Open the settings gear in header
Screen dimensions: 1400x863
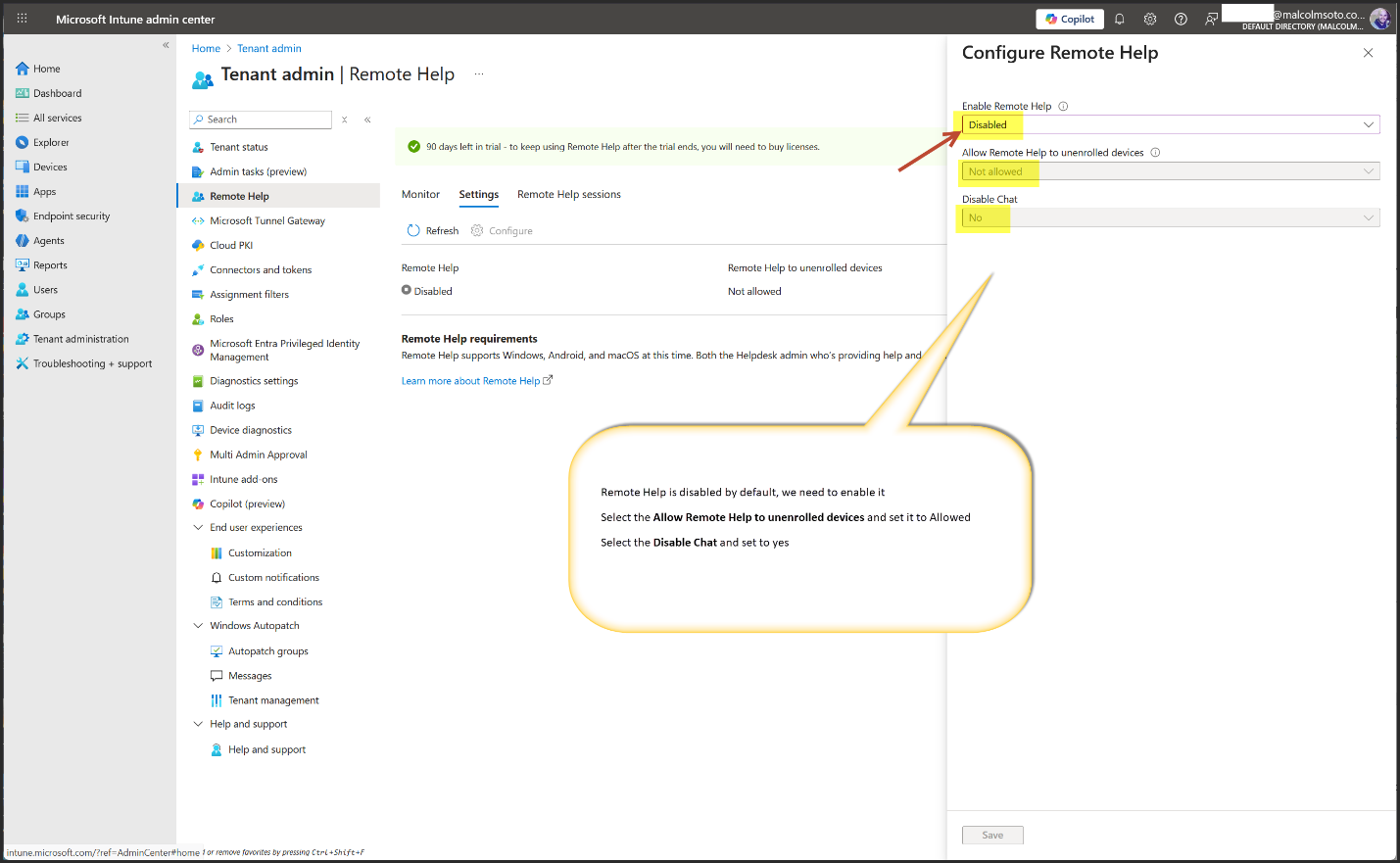pyautogui.click(x=1150, y=20)
